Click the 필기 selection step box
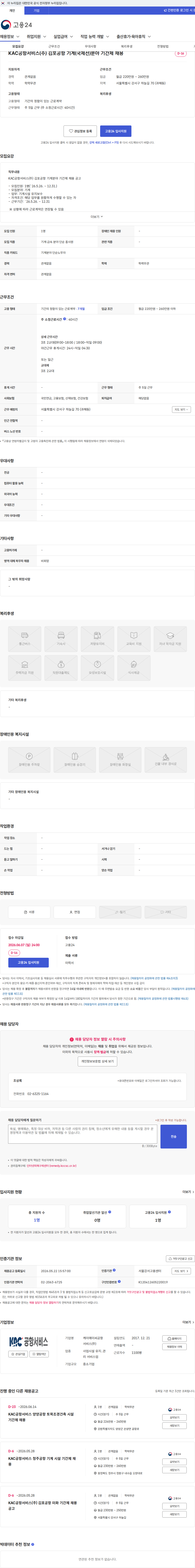Viewport: 195px width, 1568px height. (x=120, y=912)
